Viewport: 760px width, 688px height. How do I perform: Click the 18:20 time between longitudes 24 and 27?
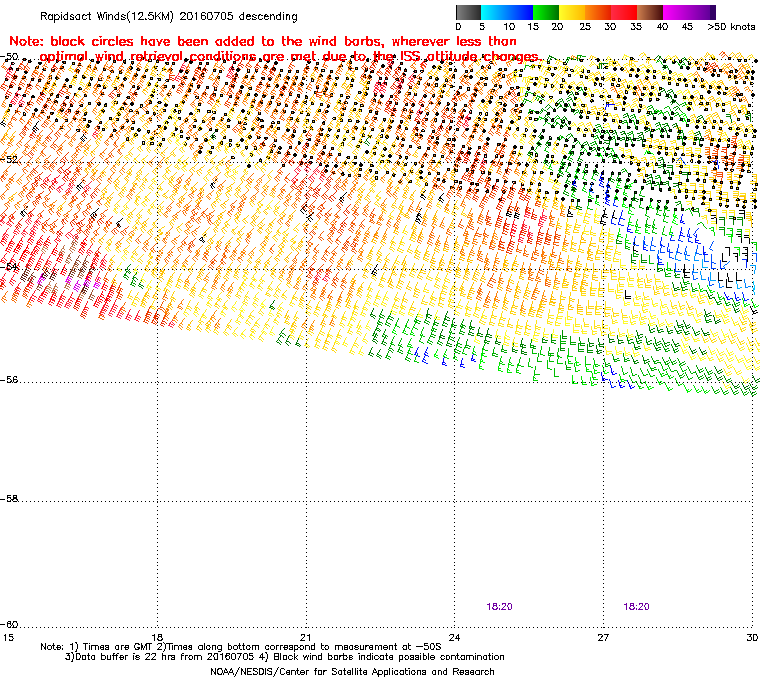(x=499, y=607)
